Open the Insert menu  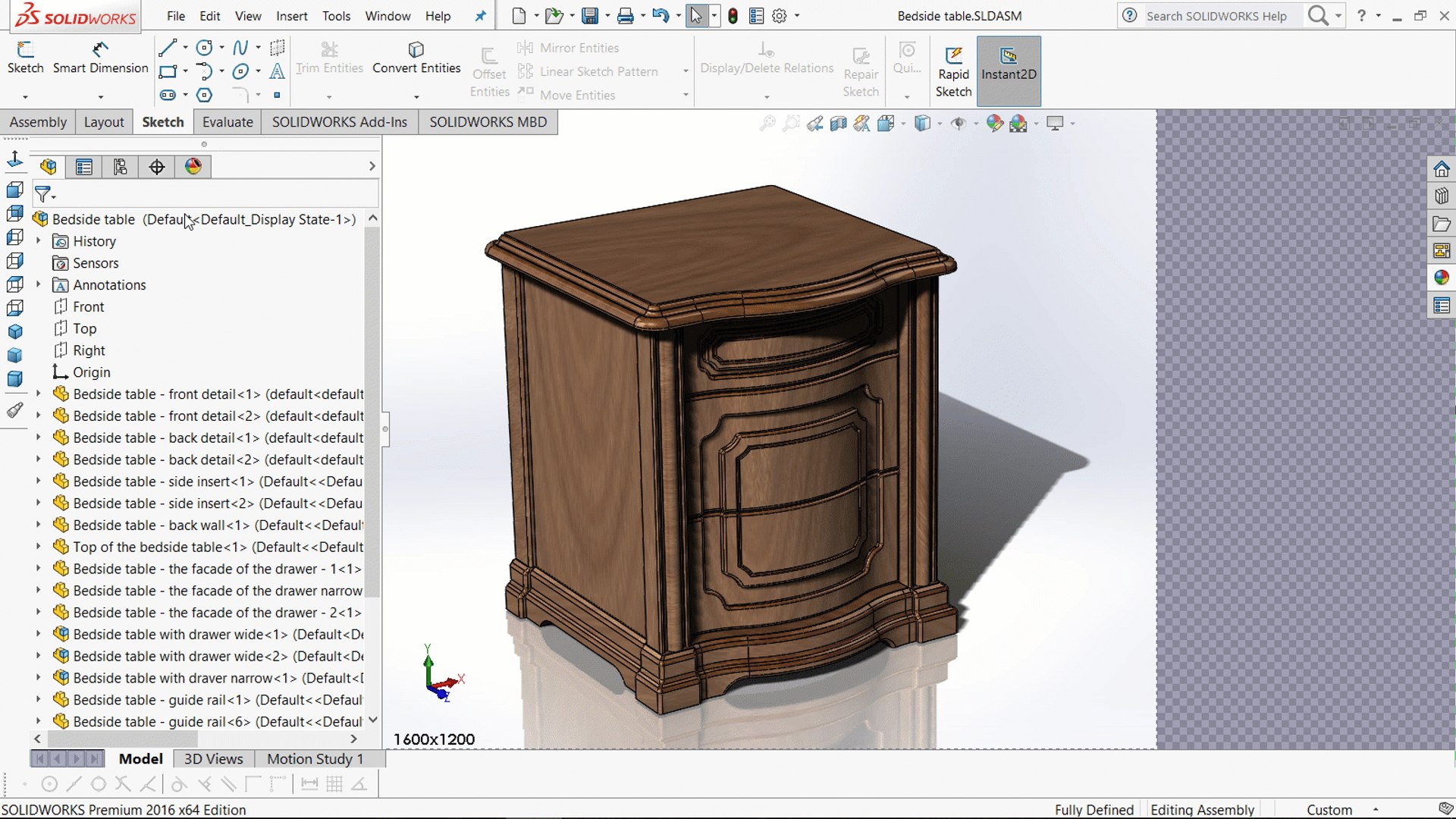291,16
